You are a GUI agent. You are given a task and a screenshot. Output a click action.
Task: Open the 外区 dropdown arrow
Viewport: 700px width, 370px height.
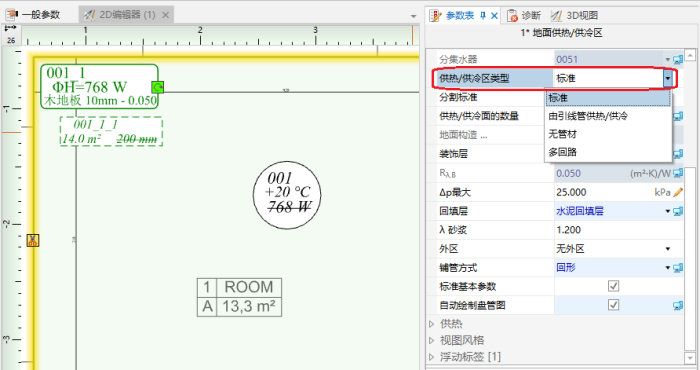(668, 249)
